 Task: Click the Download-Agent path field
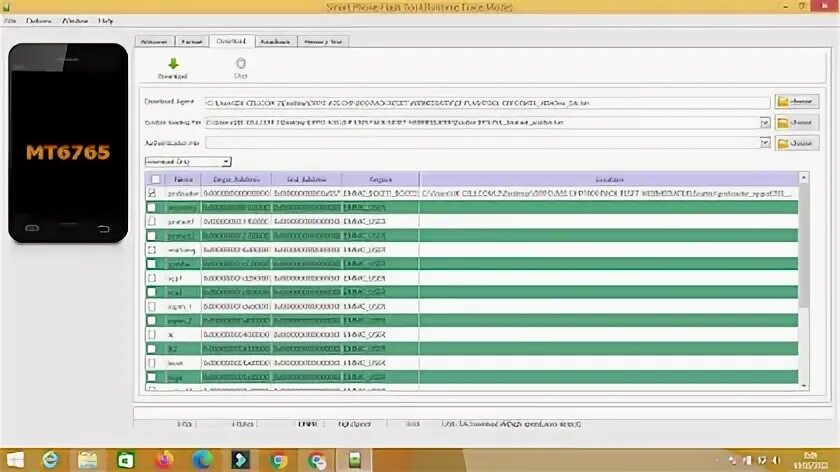[487, 102]
